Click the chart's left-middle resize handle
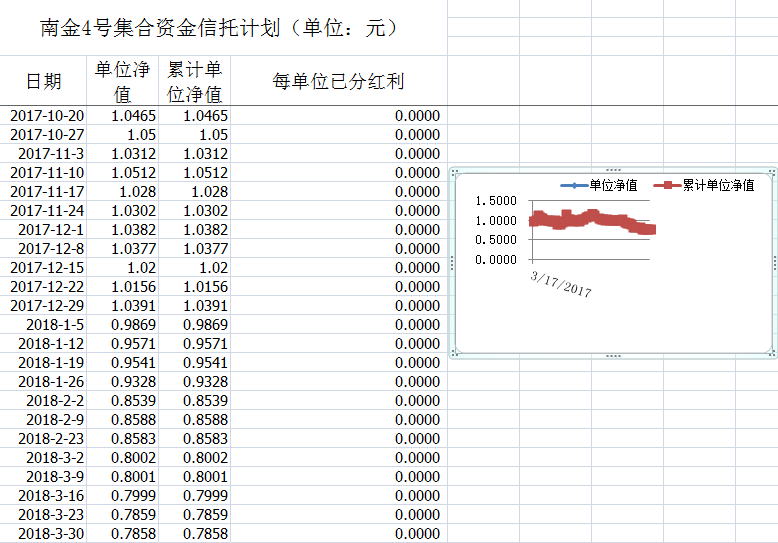Image resolution: width=778 pixels, height=543 pixels. click(x=453, y=262)
